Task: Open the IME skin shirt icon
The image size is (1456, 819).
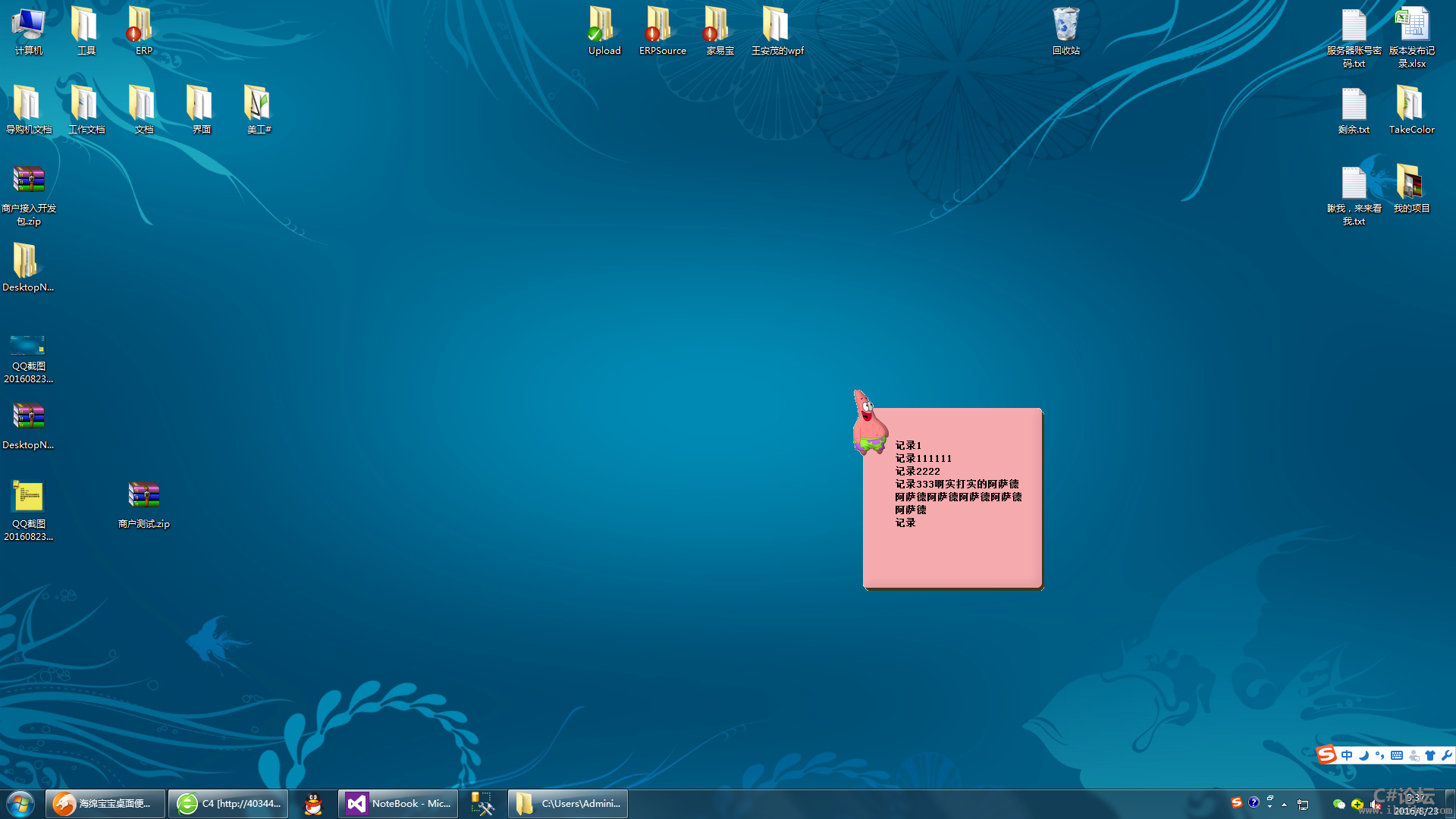Action: 1430,755
